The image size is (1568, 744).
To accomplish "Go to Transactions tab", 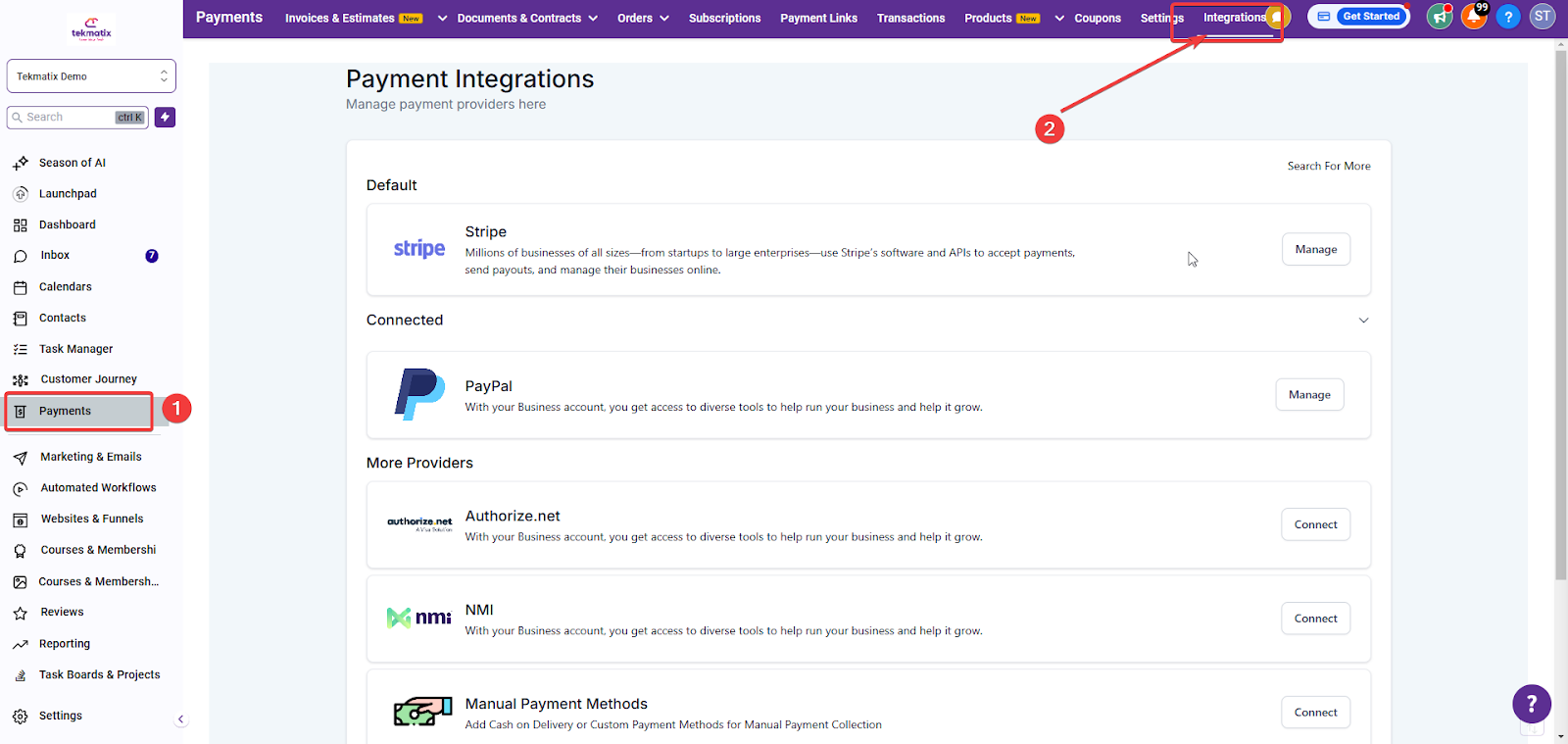I will click(910, 18).
